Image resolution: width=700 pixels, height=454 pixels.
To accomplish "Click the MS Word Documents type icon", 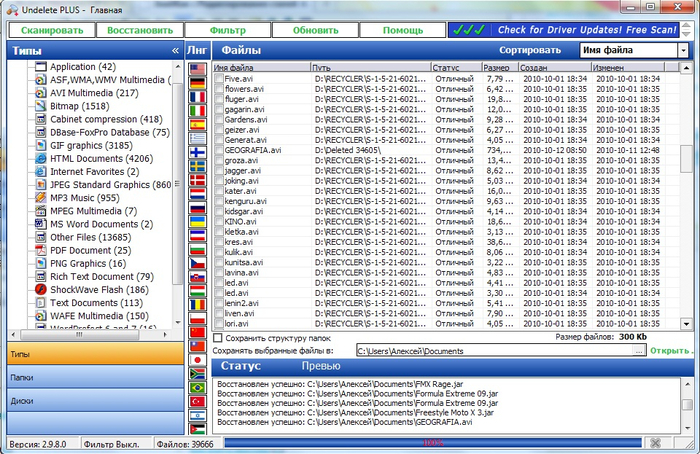I will point(41,224).
